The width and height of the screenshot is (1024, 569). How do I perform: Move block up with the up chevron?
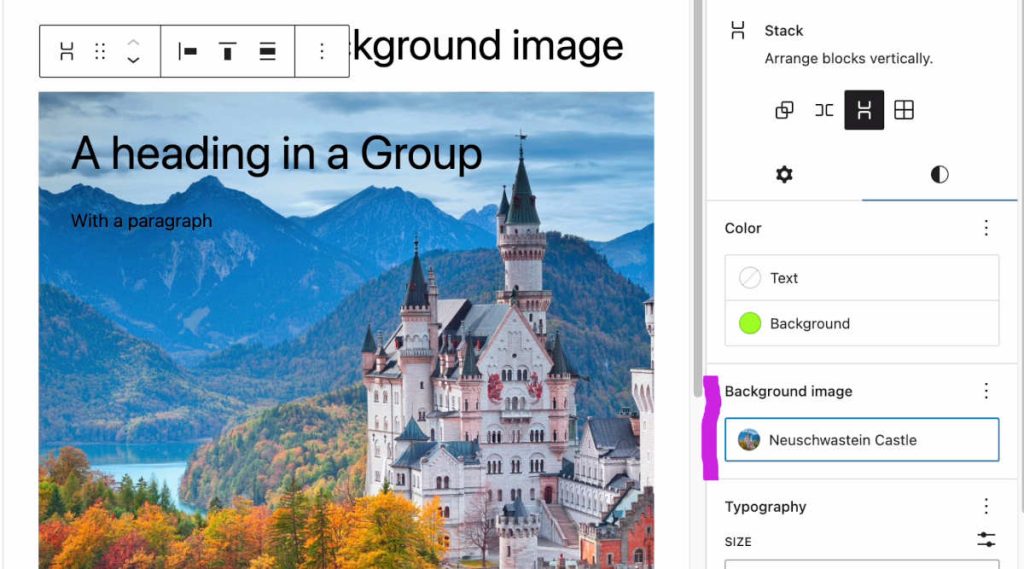[133, 42]
